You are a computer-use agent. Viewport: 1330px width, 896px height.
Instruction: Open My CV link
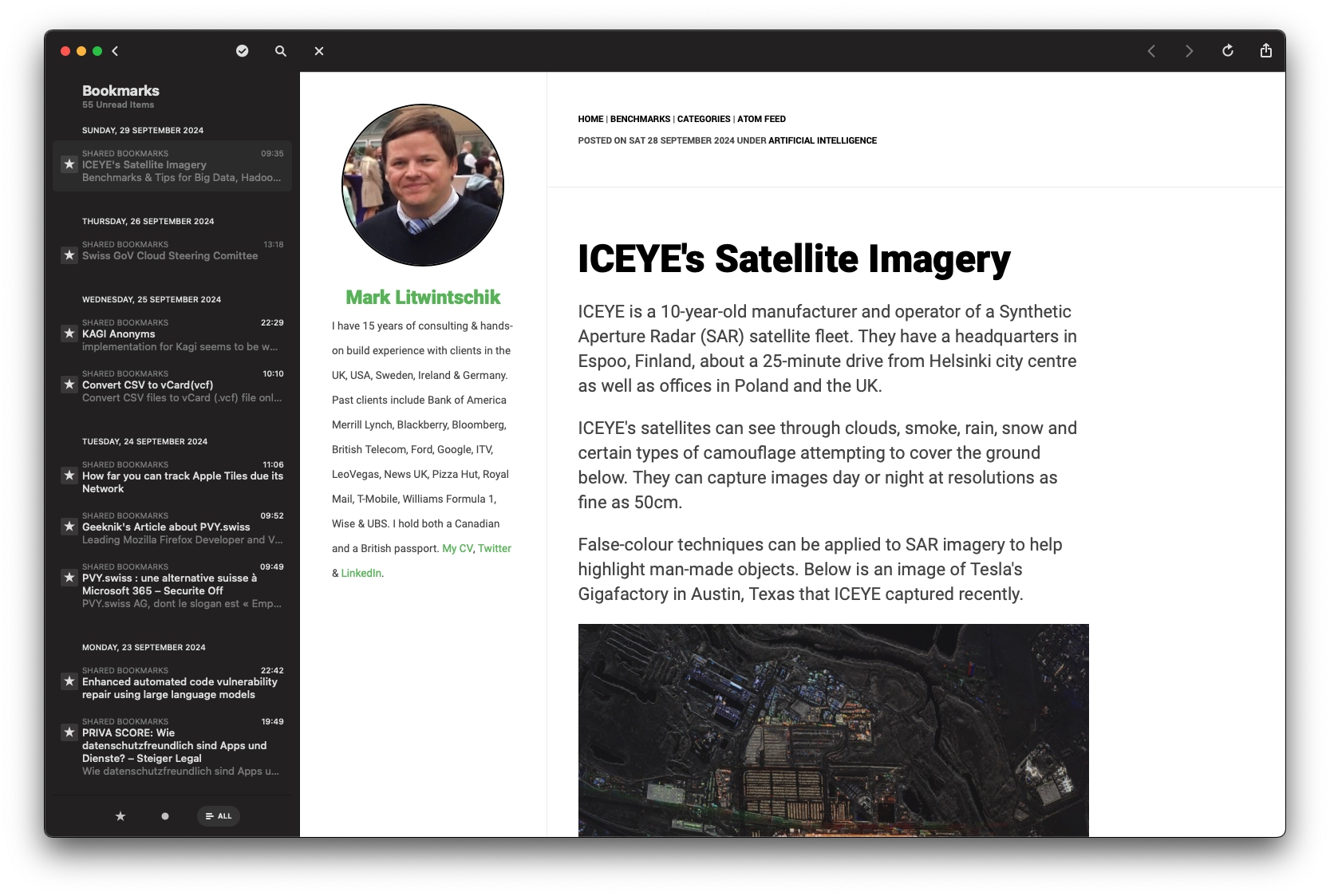[457, 548]
